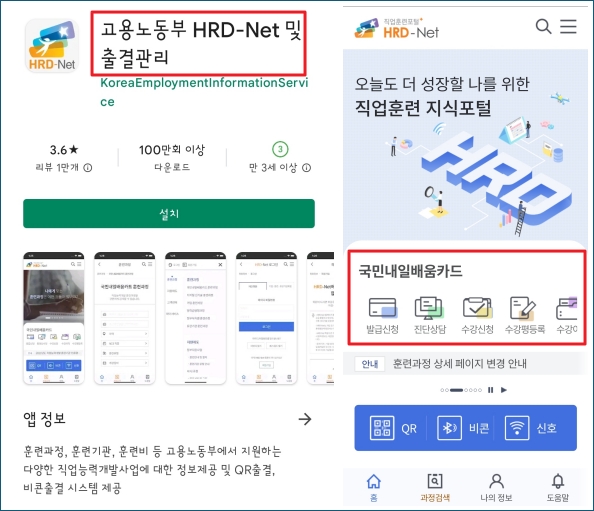The width and height of the screenshot is (594, 511).
Task: Tap the green 설치 install button
Action: [169, 214]
